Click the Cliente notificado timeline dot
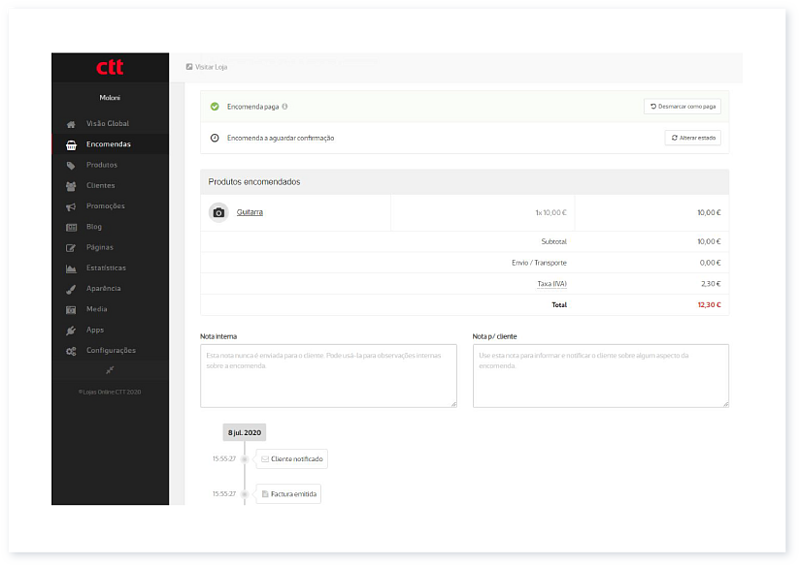The image size is (800, 567). click(x=244, y=459)
